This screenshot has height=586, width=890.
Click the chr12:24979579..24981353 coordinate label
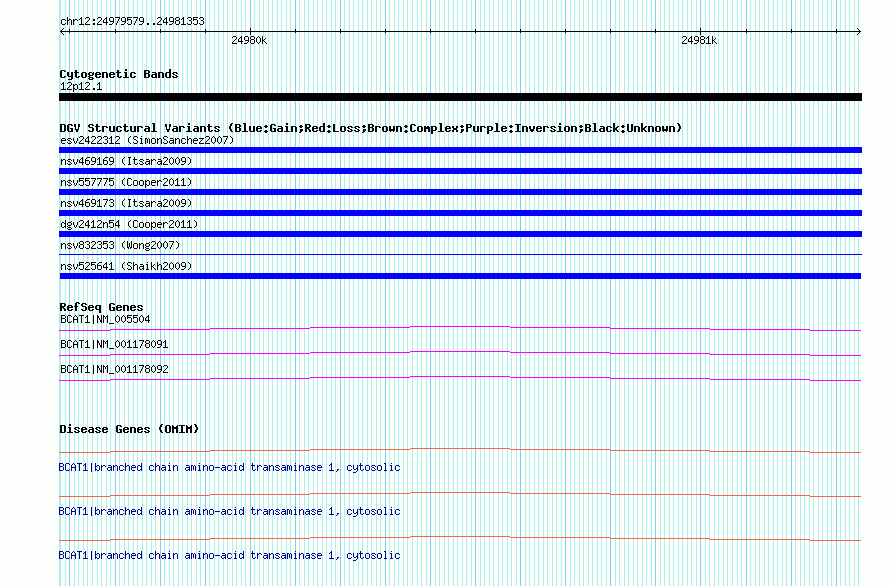click(x=132, y=21)
